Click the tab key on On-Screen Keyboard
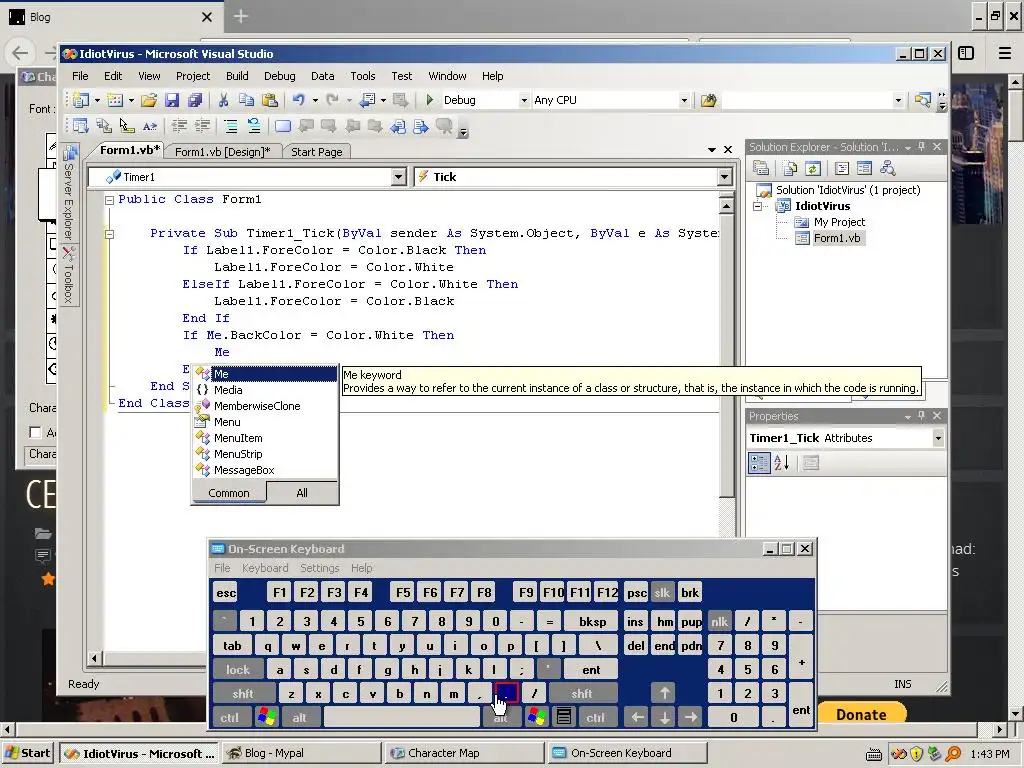This screenshot has width=1024, height=768. click(x=232, y=646)
